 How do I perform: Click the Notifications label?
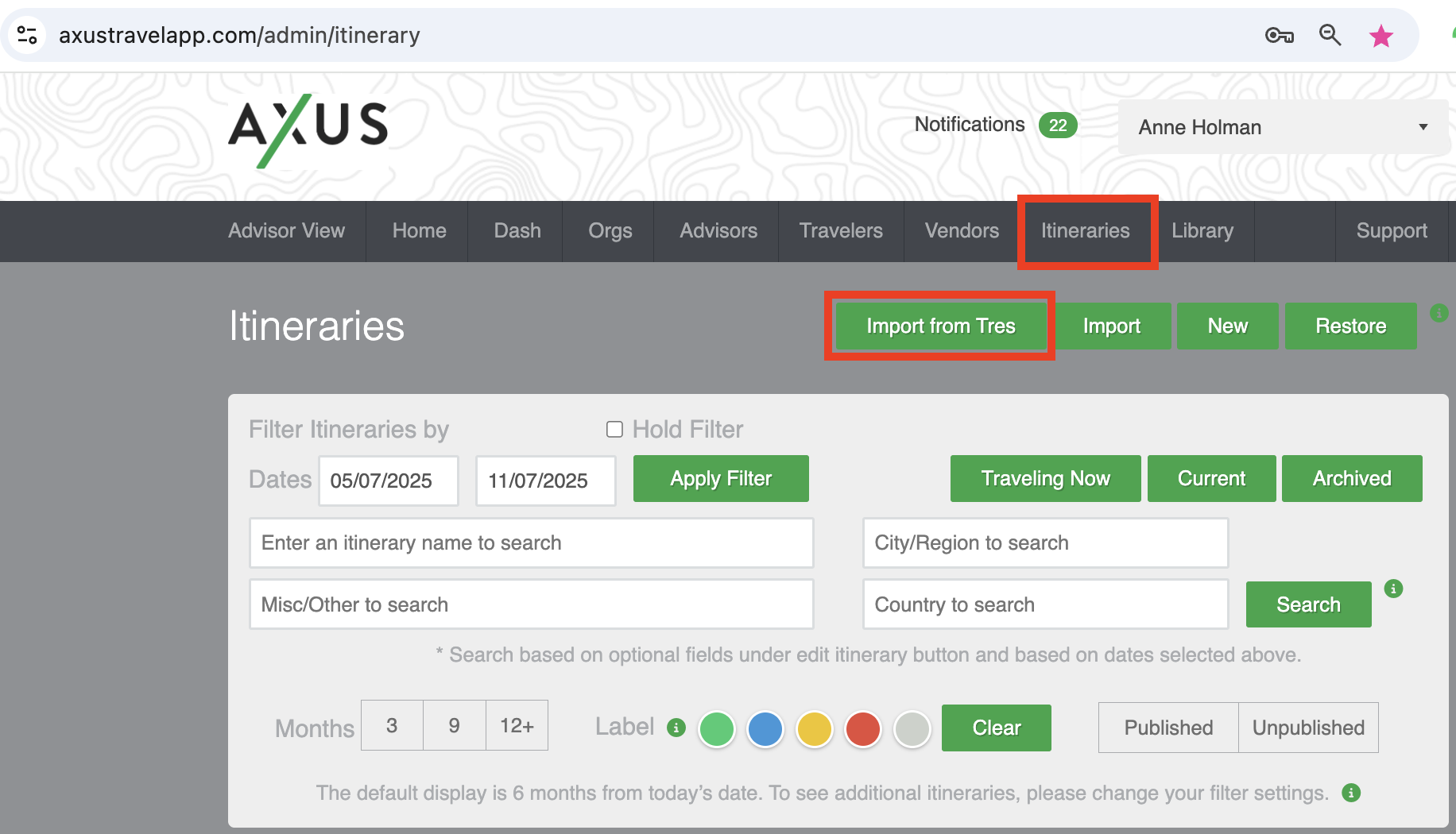970,125
